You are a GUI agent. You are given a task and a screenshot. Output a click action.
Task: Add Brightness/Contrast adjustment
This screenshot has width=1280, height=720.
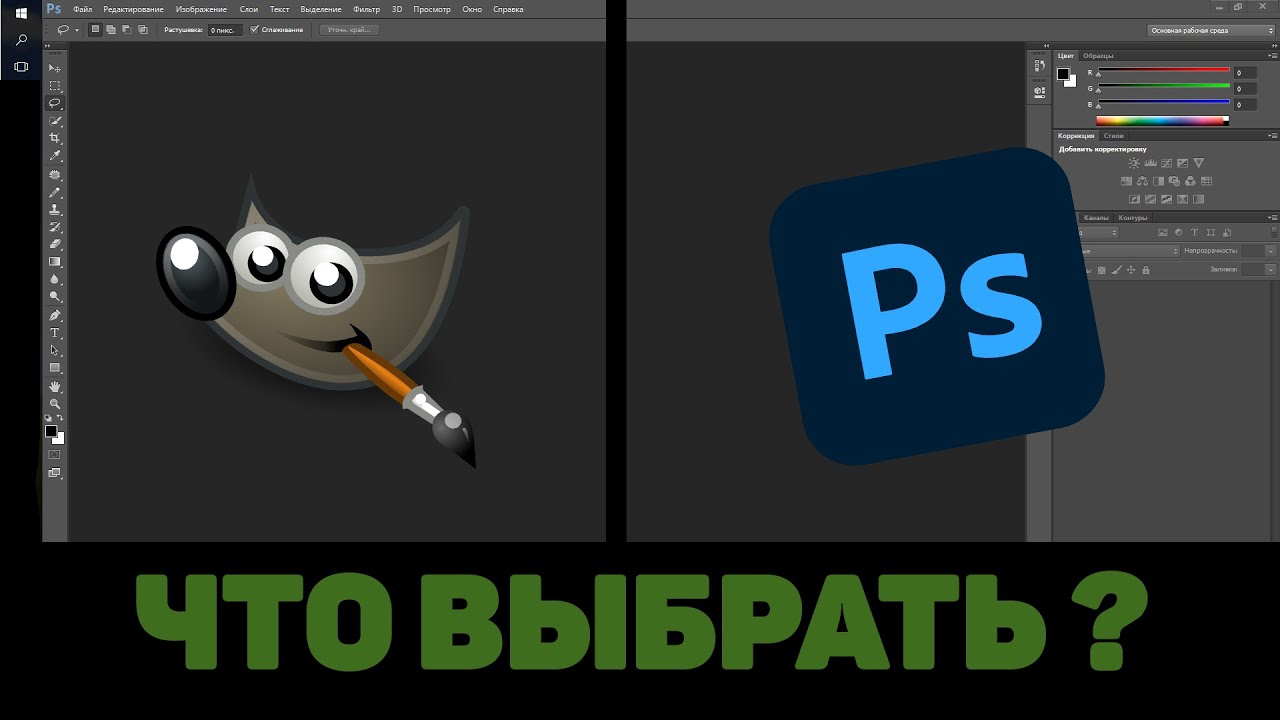tap(1134, 163)
